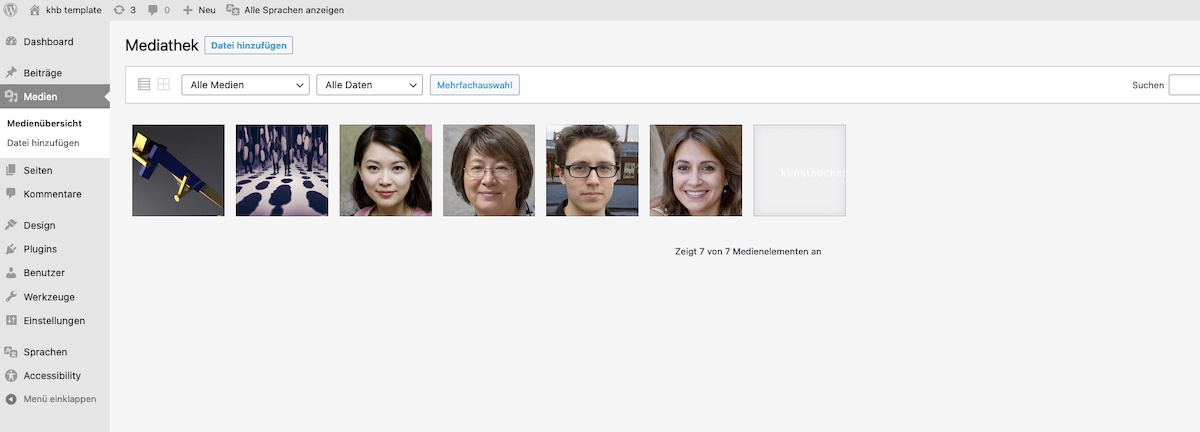Click the plus icon next to Neu

tap(187, 10)
